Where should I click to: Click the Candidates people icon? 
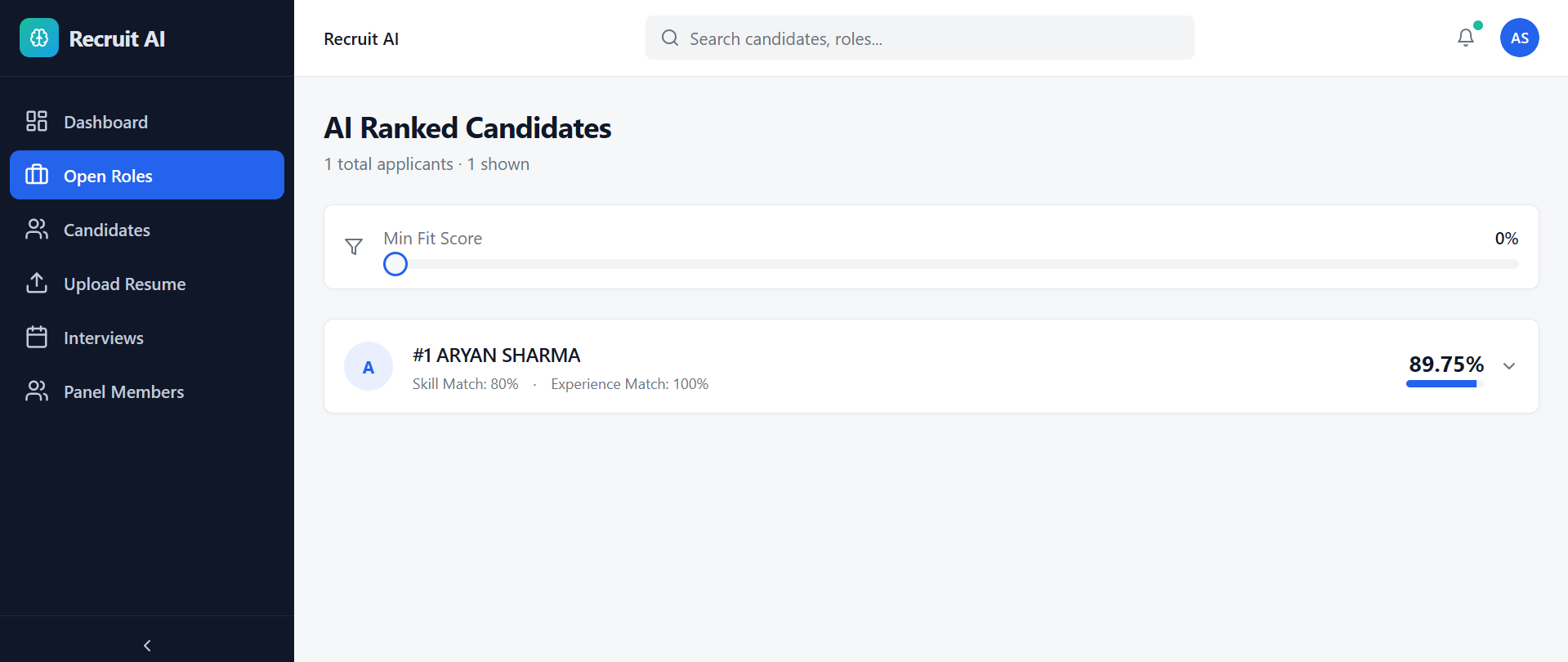37,230
